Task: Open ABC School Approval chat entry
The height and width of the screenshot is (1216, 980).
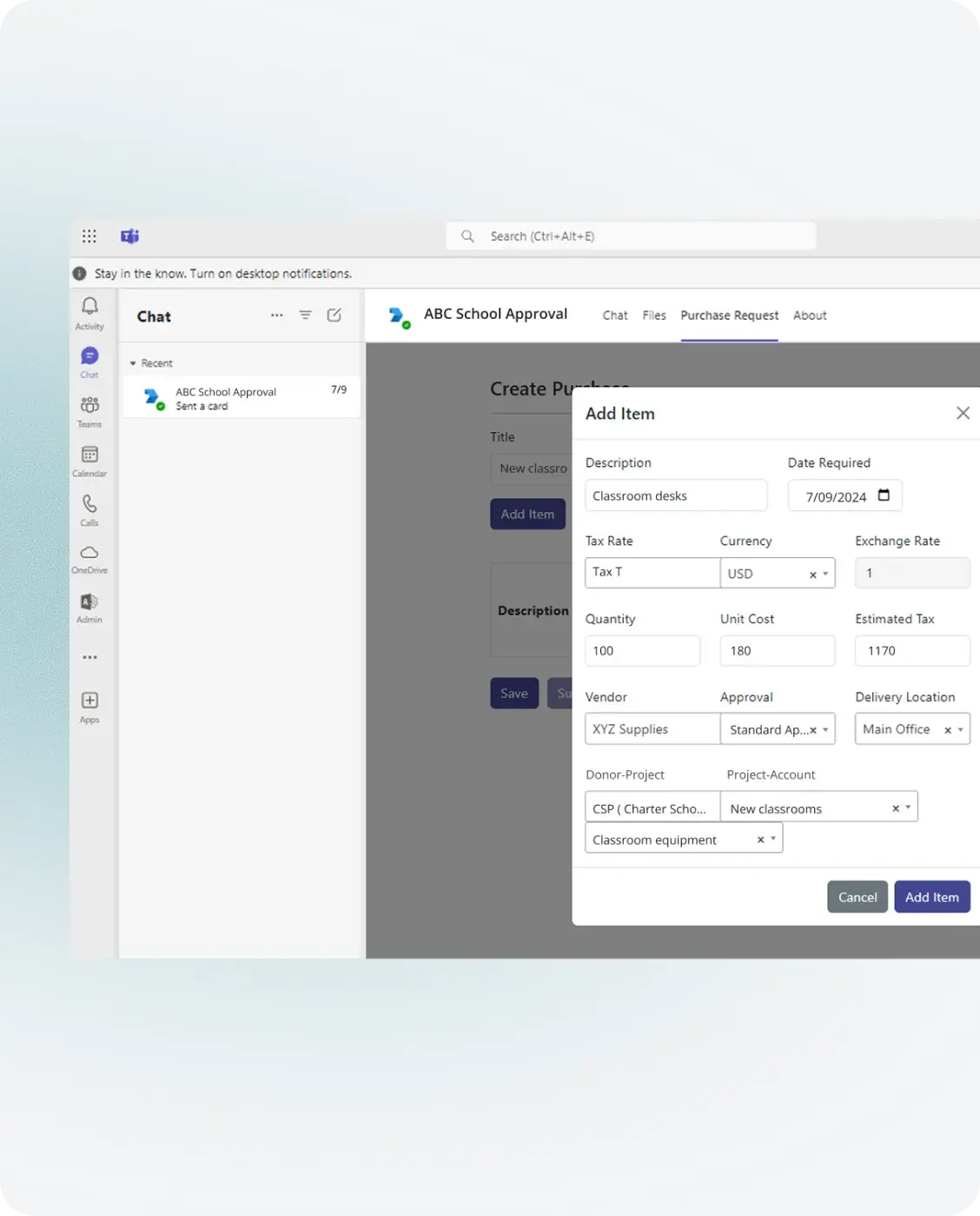Action: (242, 398)
